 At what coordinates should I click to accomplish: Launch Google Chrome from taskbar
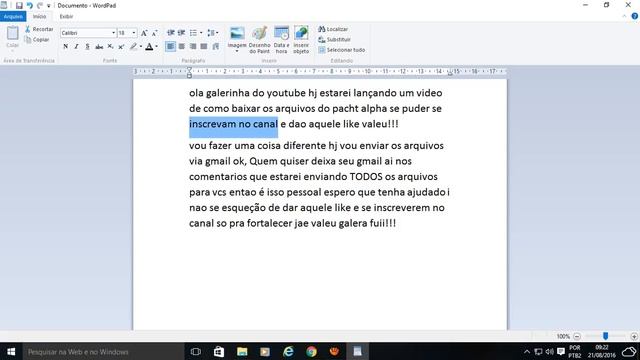point(311,351)
